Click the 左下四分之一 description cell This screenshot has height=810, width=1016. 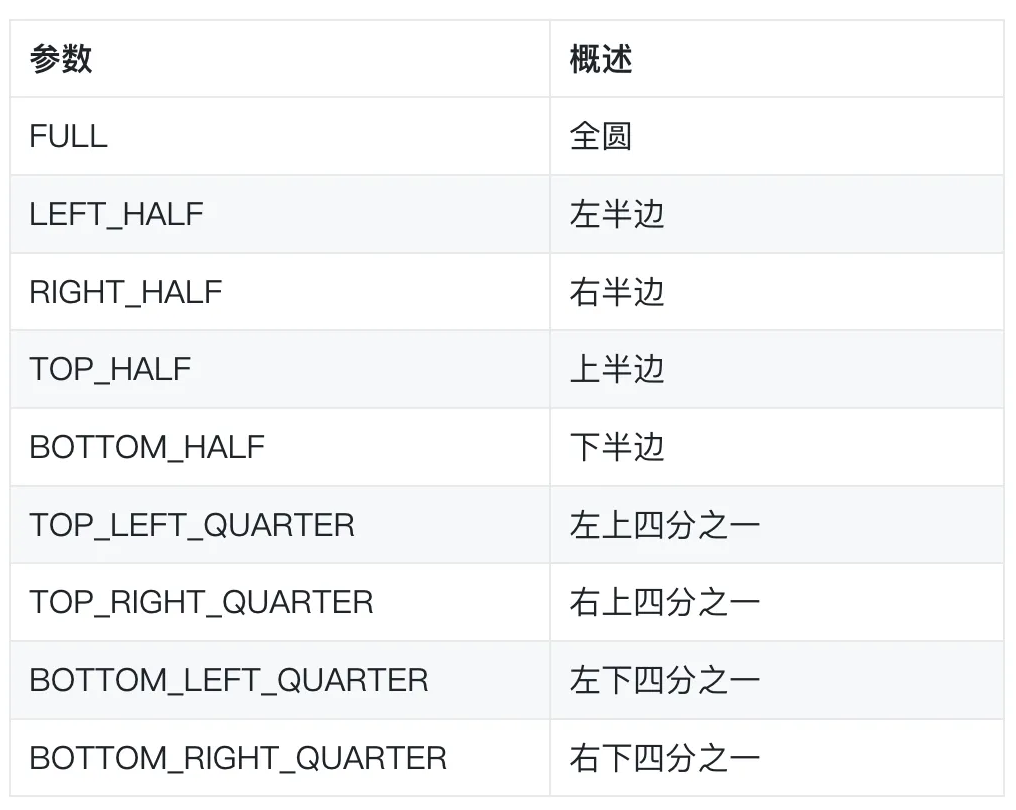665,680
